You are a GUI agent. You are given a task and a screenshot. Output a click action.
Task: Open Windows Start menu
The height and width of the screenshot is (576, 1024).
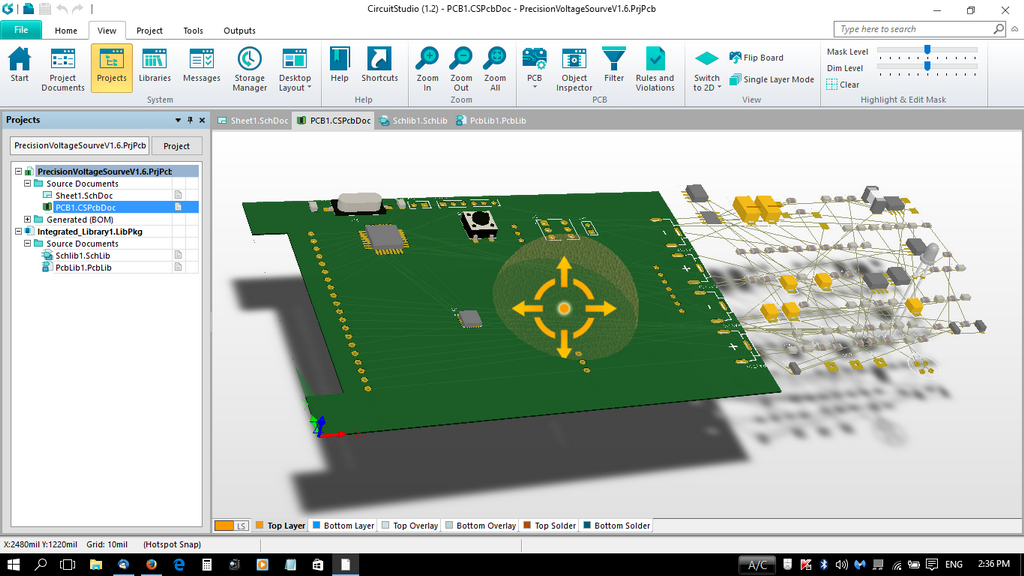[13, 564]
